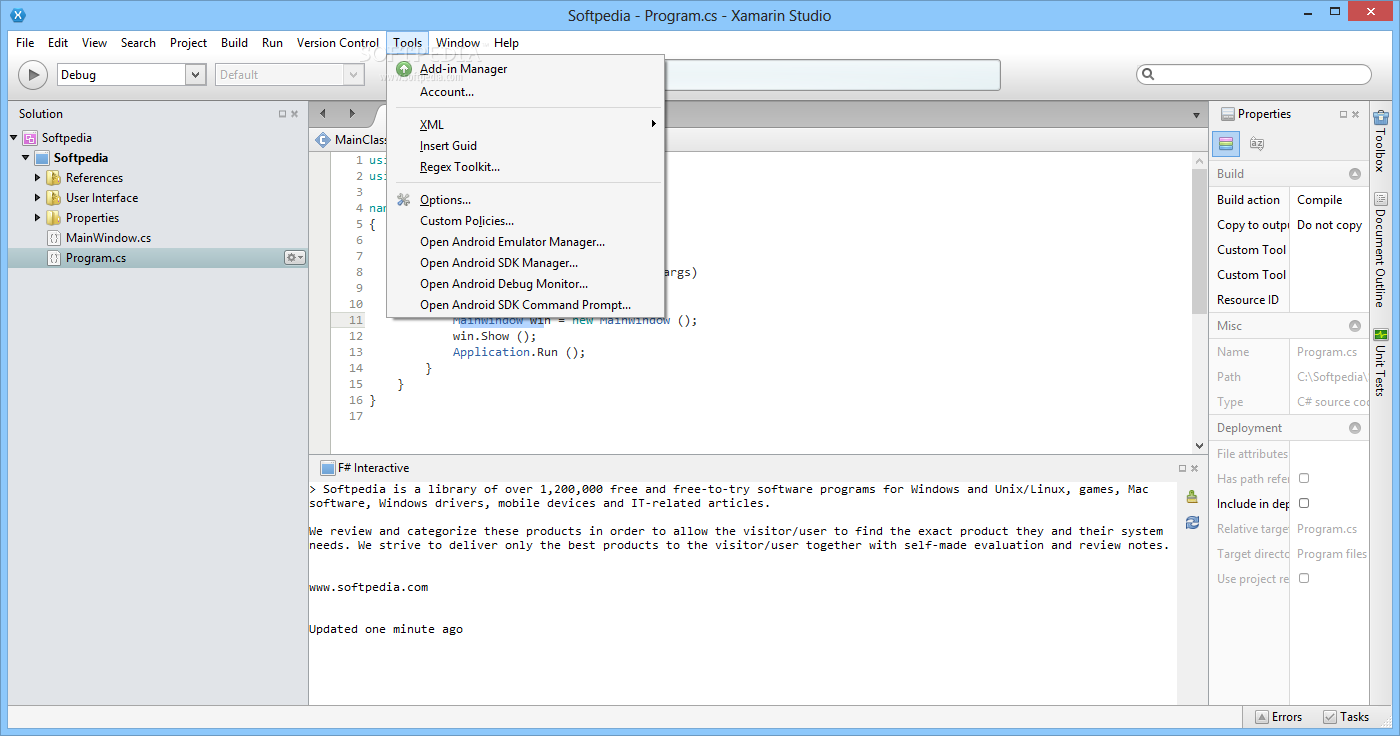The height and width of the screenshot is (736, 1400).
Task: Click the blue project icon beside bold Softpedia
Action: pos(42,158)
